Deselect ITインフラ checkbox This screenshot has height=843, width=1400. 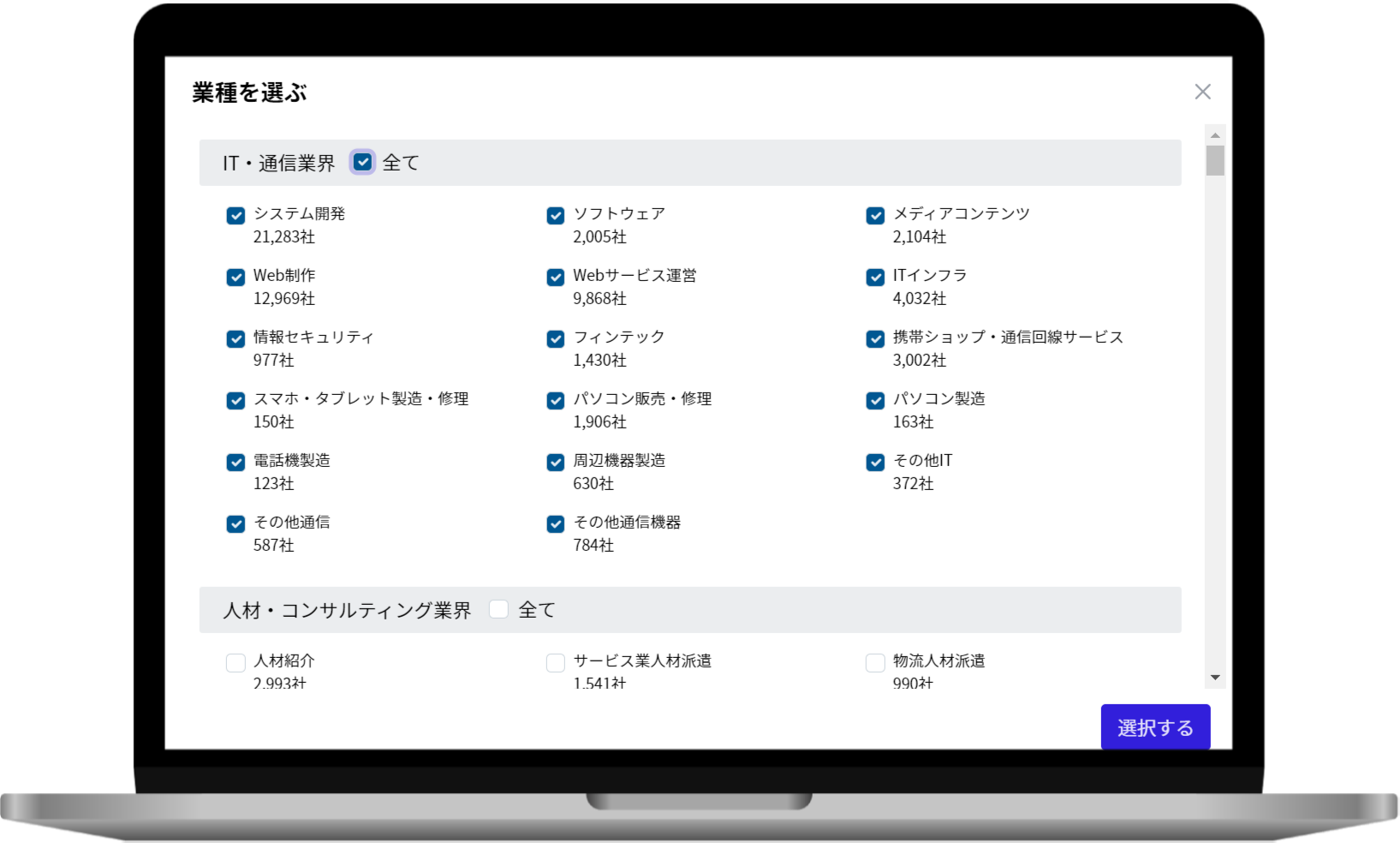(x=875, y=278)
